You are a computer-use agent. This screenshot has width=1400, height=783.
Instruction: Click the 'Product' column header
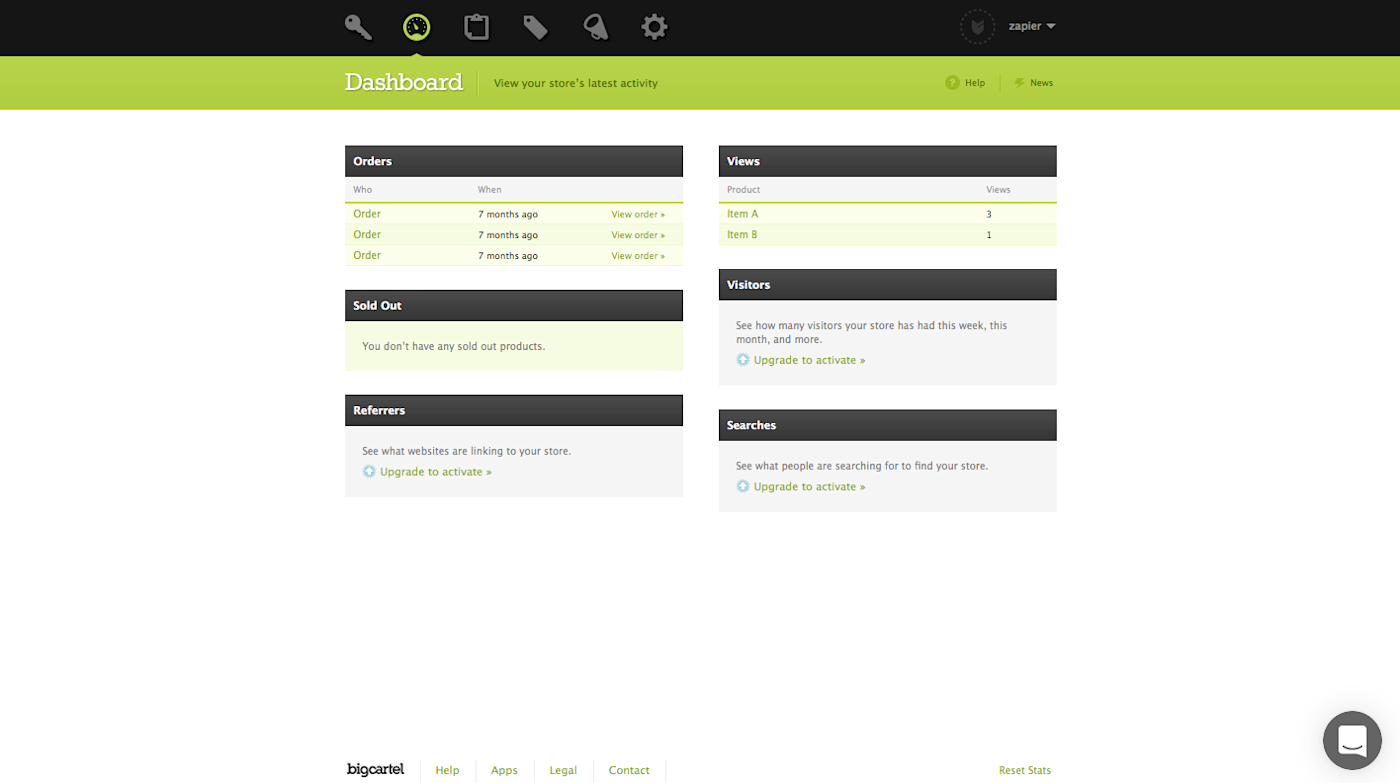[744, 190]
